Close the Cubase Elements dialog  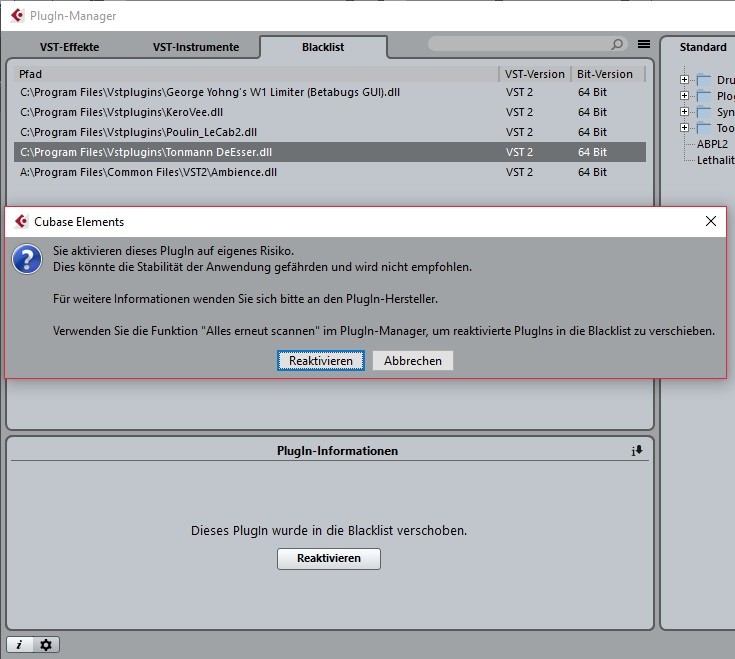pyautogui.click(x=711, y=221)
